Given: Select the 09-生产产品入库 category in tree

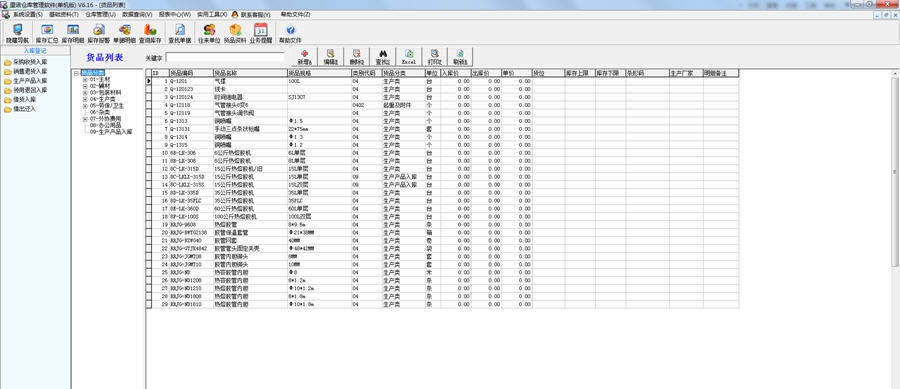Looking at the screenshot, I should (111, 131).
